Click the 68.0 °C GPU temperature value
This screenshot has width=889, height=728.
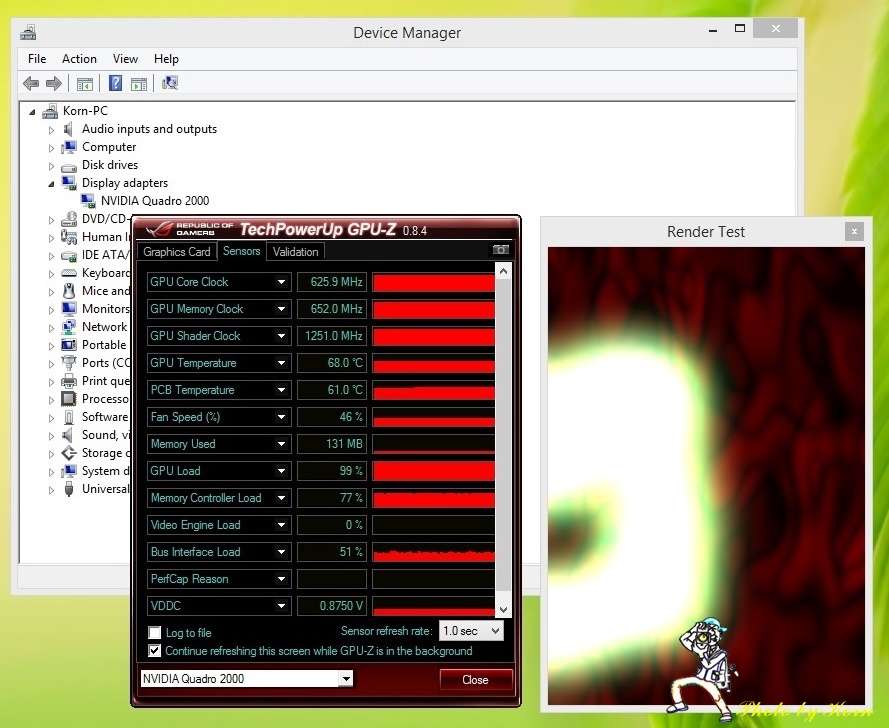coord(332,363)
